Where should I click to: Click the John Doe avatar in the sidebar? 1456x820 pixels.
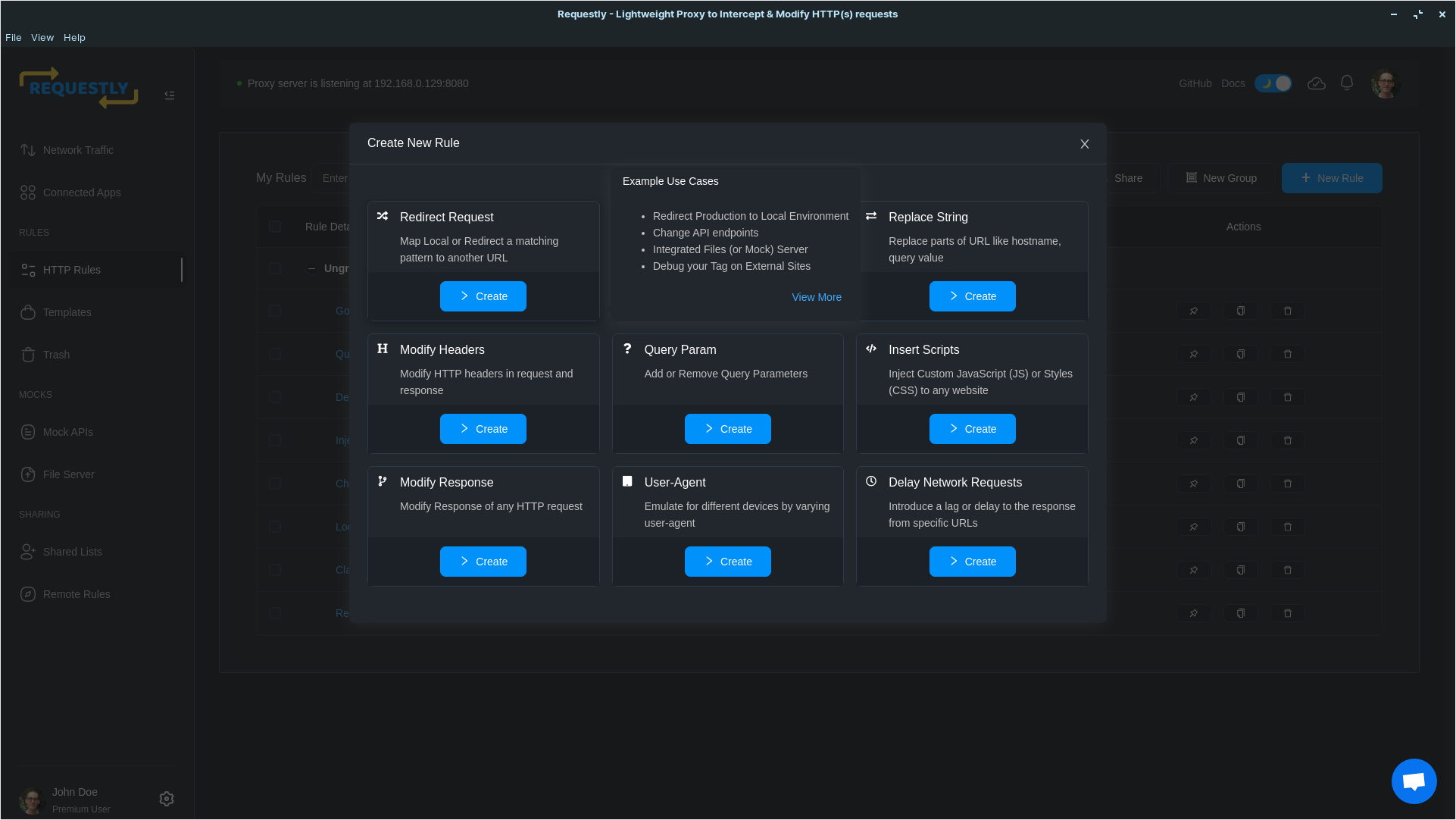click(x=32, y=800)
